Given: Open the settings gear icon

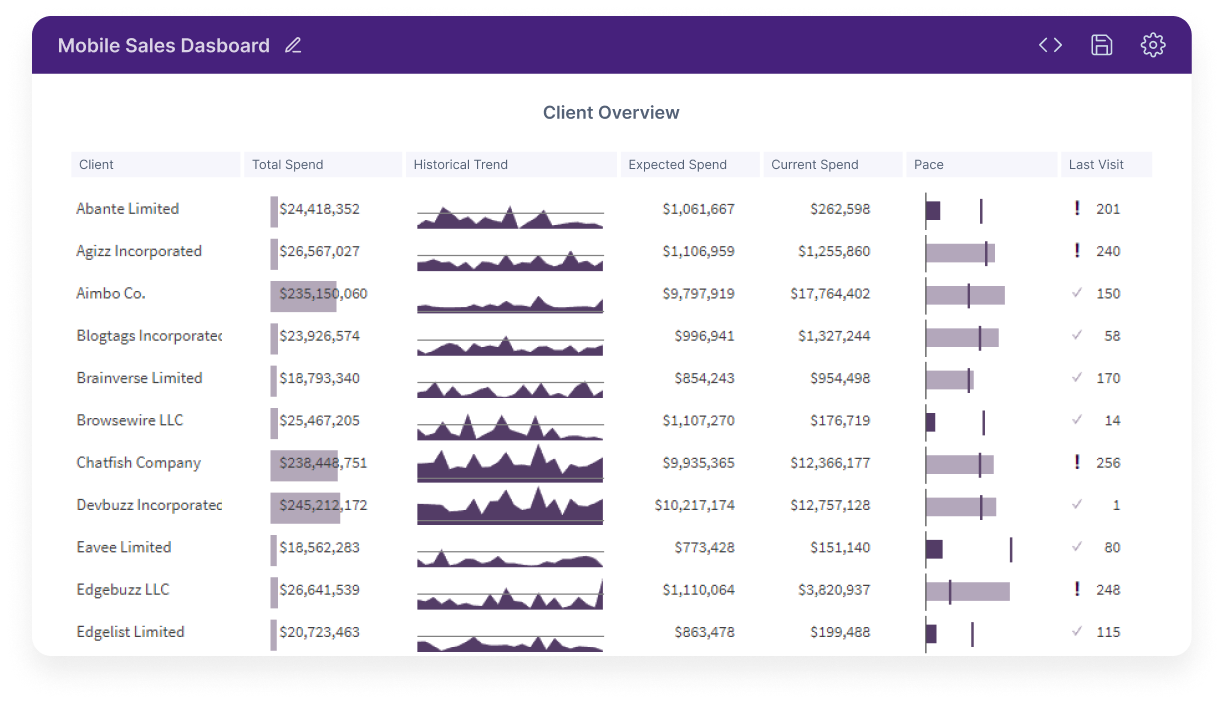Looking at the screenshot, I should (1153, 45).
